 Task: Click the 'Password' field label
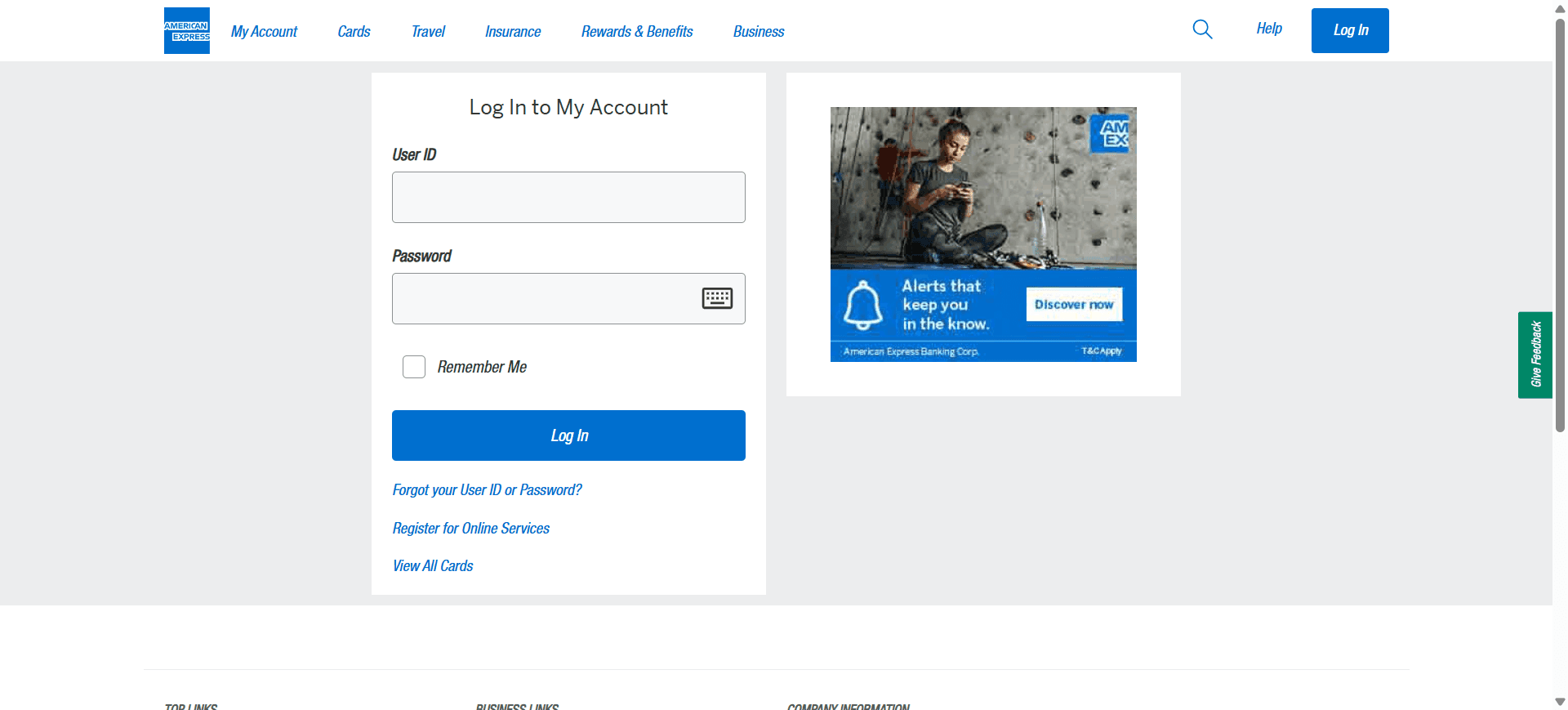(421, 256)
